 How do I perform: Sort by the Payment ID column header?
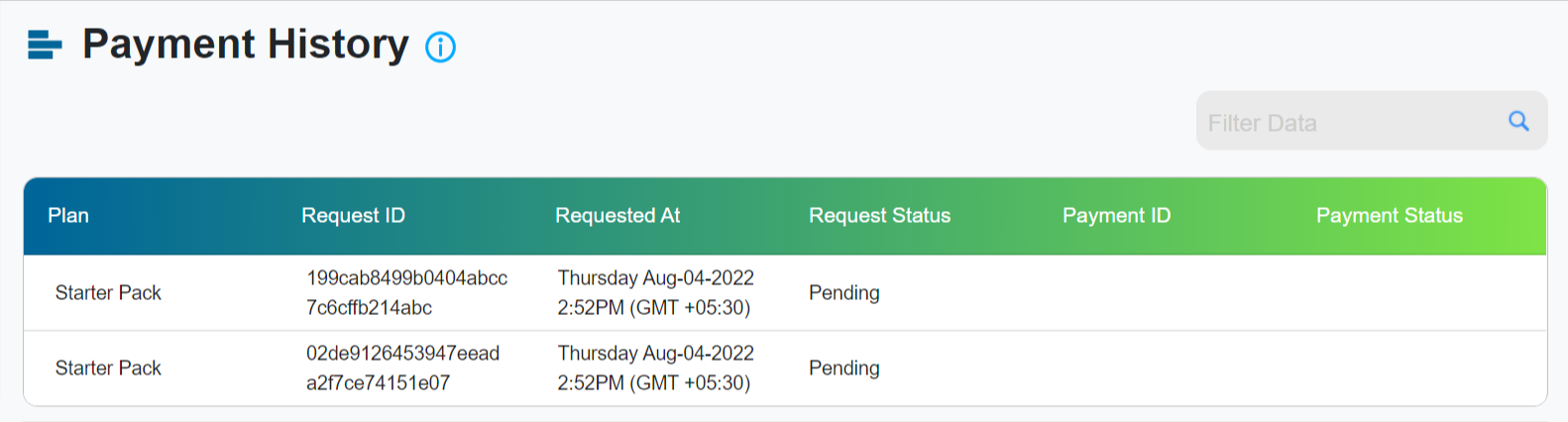coord(1116,215)
